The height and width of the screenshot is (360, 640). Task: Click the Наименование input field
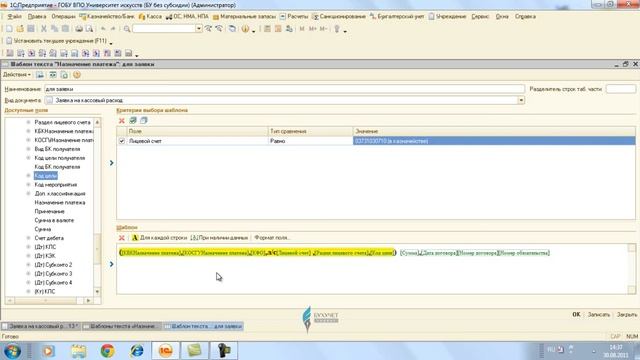tap(284, 89)
